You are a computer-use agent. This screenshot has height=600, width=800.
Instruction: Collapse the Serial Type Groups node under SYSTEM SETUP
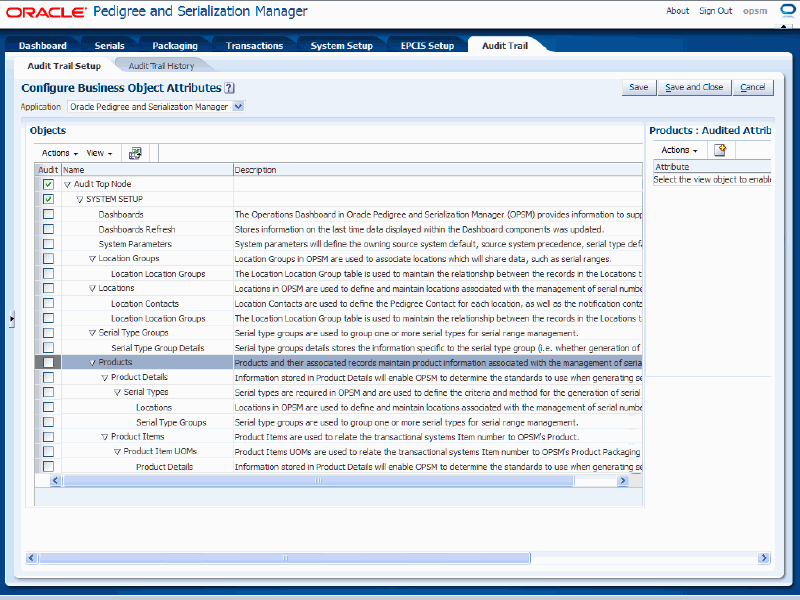(x=92, y=333)
